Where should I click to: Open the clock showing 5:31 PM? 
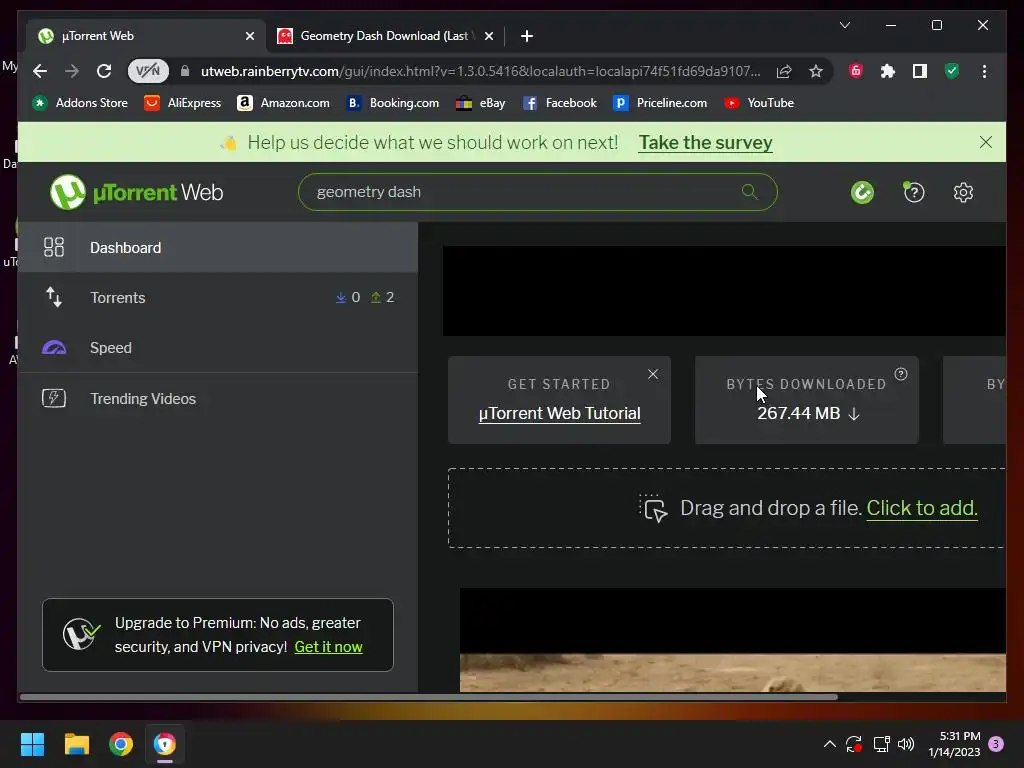click(954, 744)
